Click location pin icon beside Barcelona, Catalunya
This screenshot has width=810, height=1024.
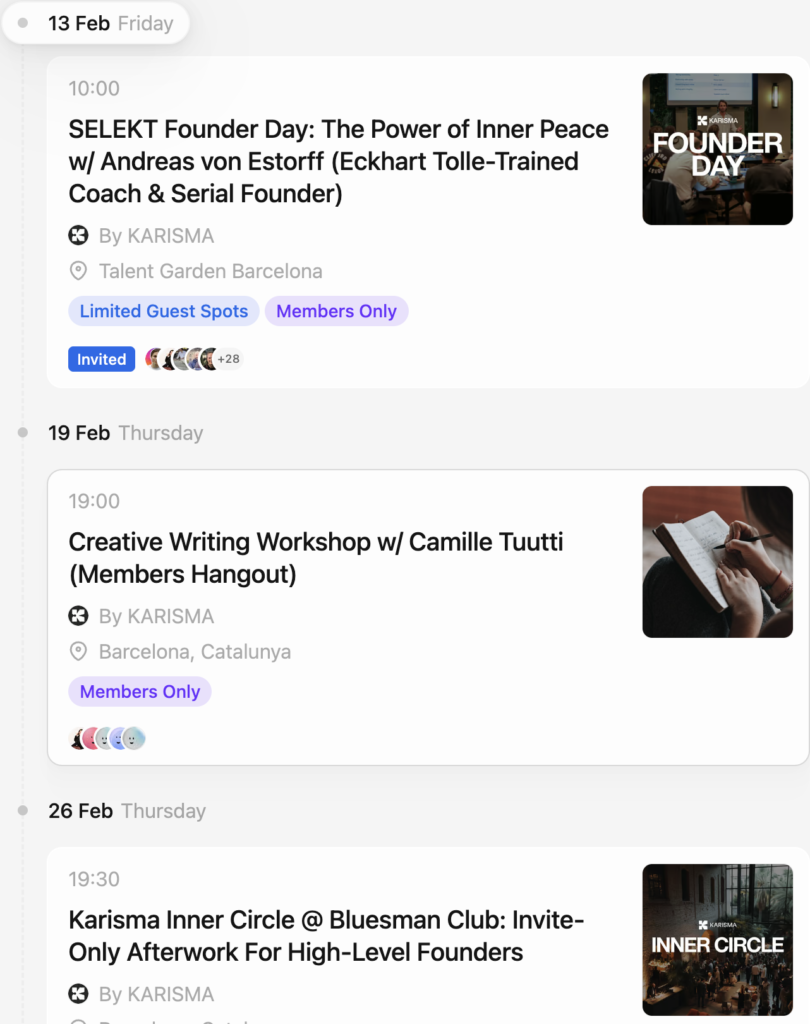coord(78,652)
